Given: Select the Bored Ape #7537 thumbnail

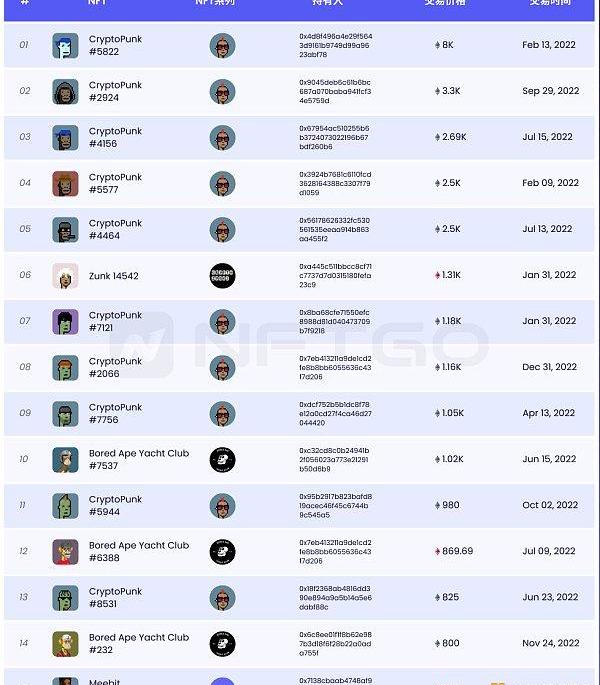Looking at the screenshot, I should [x=65, y=460].
